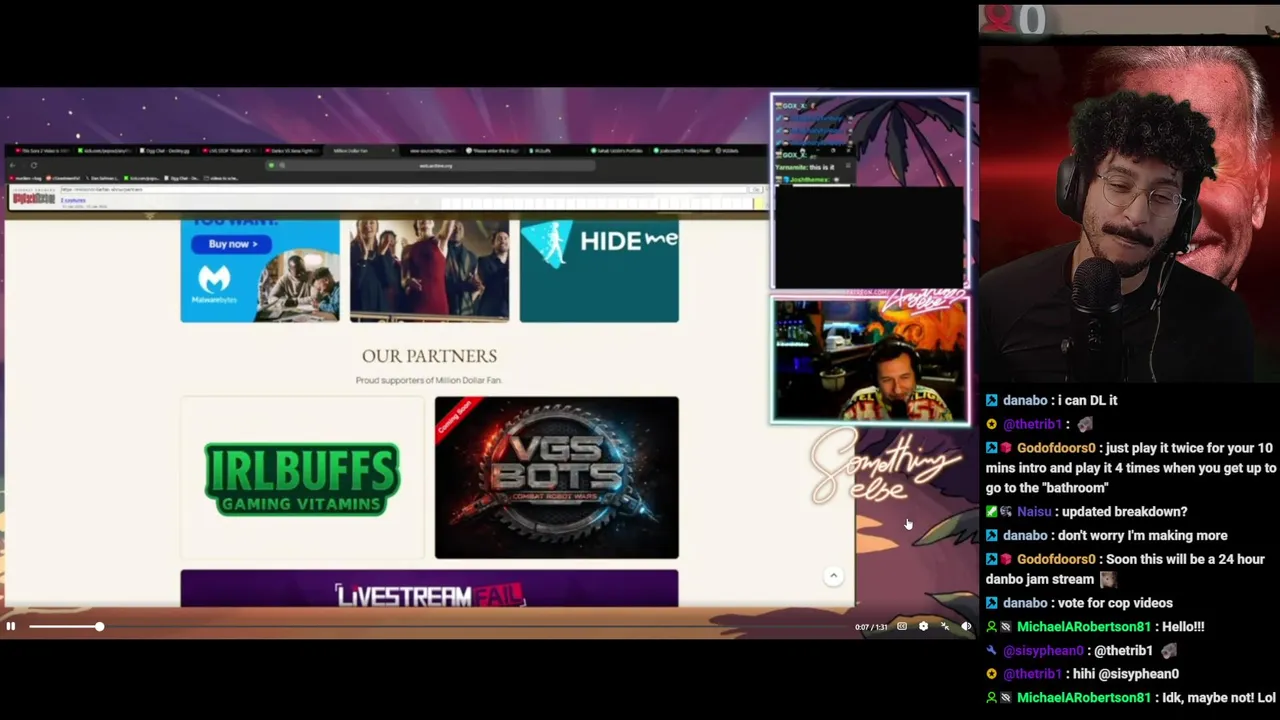Click chat message 'vote for cop videos'

[1115, 603]
